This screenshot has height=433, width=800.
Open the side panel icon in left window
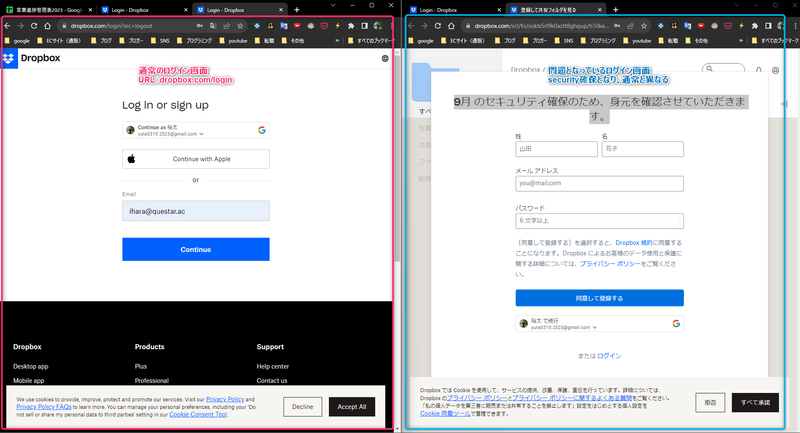coord(364,26)
